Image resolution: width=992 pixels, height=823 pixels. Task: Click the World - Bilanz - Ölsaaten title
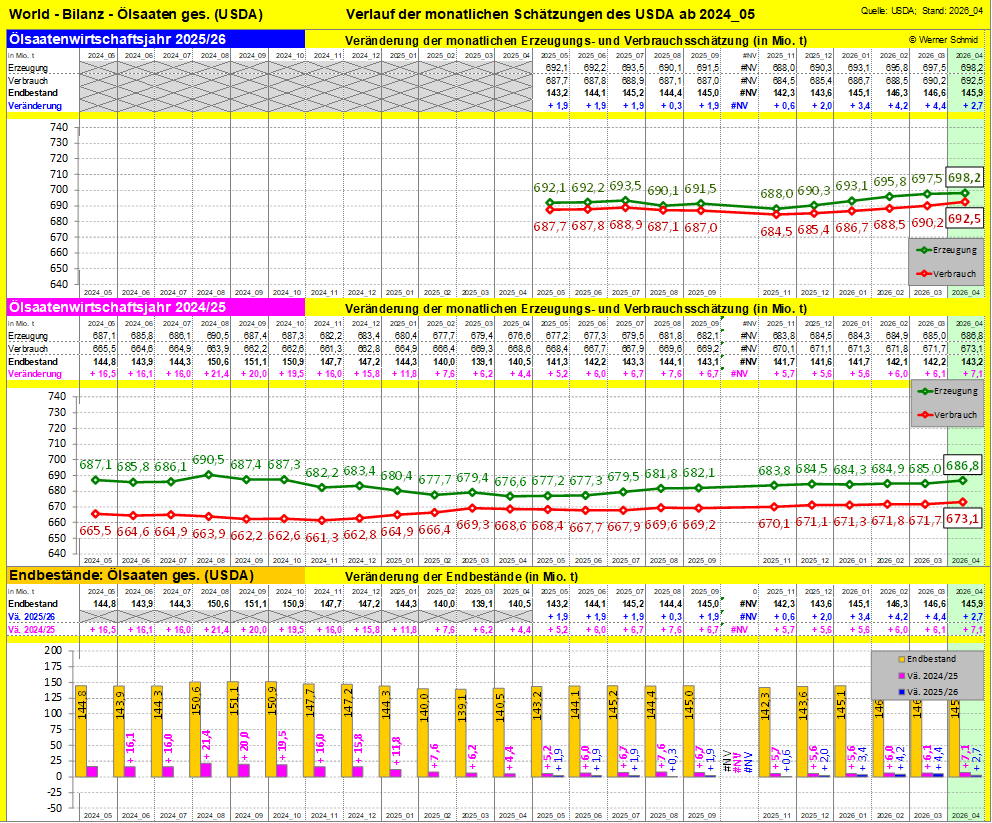pos(136,14)
